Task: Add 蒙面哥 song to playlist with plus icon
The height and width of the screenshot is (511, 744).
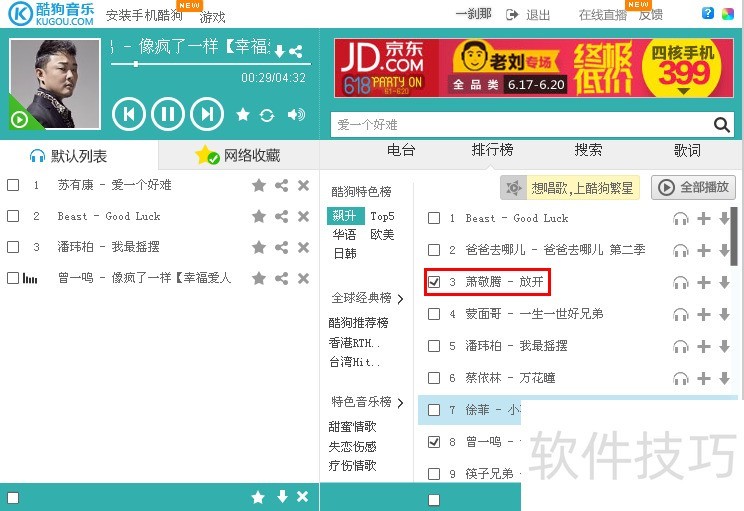Action: pos(703,314)
